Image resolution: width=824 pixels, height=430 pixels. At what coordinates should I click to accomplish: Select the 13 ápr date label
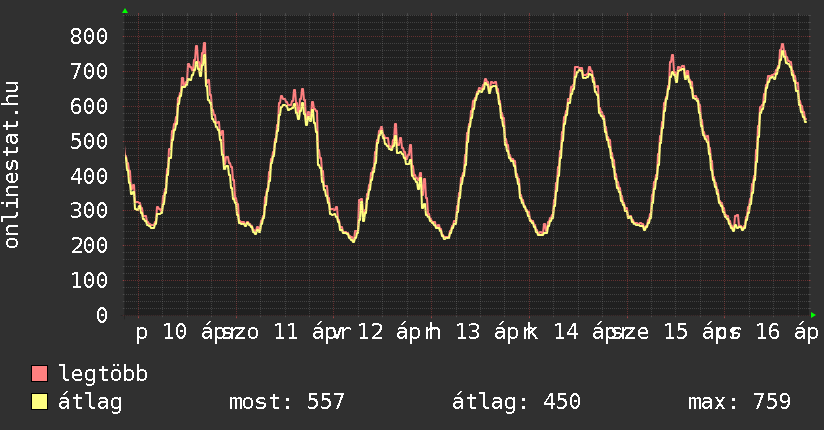click(x=487, y=332)
